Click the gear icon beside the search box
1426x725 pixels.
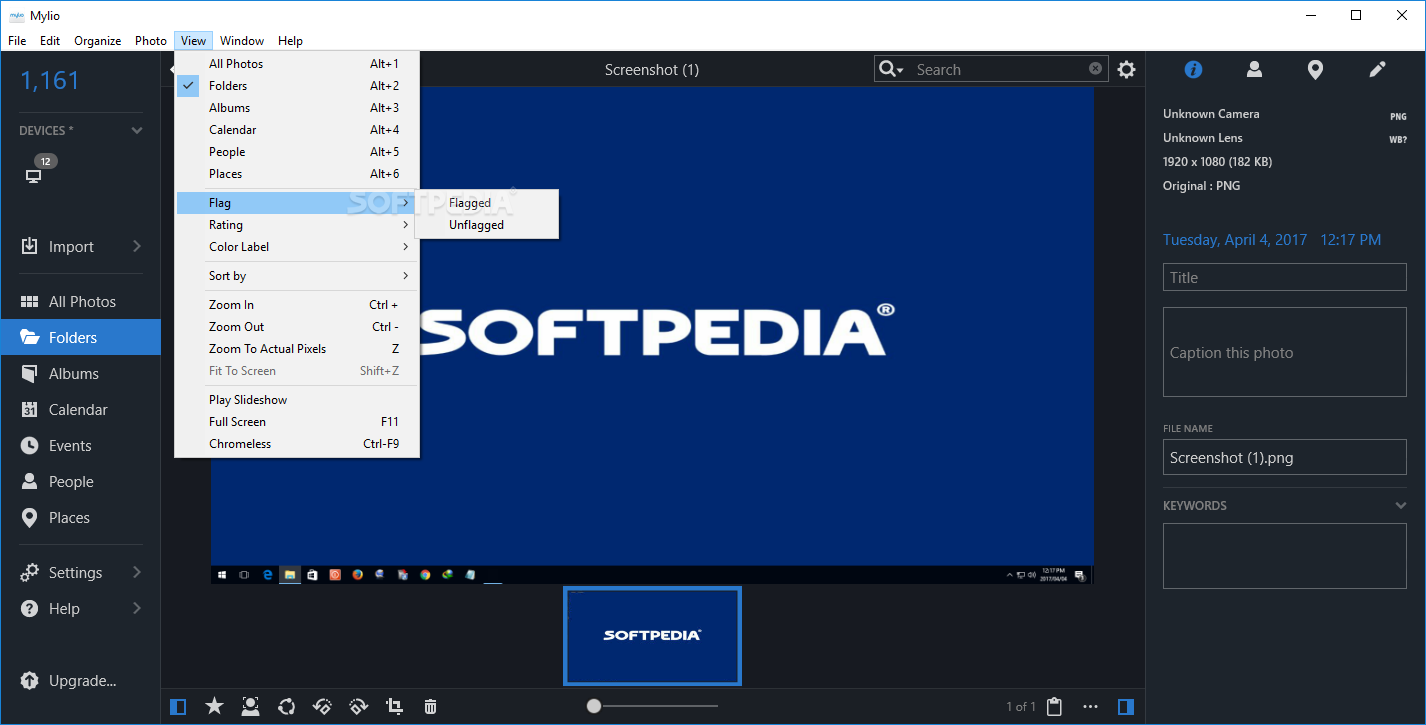1127,70
